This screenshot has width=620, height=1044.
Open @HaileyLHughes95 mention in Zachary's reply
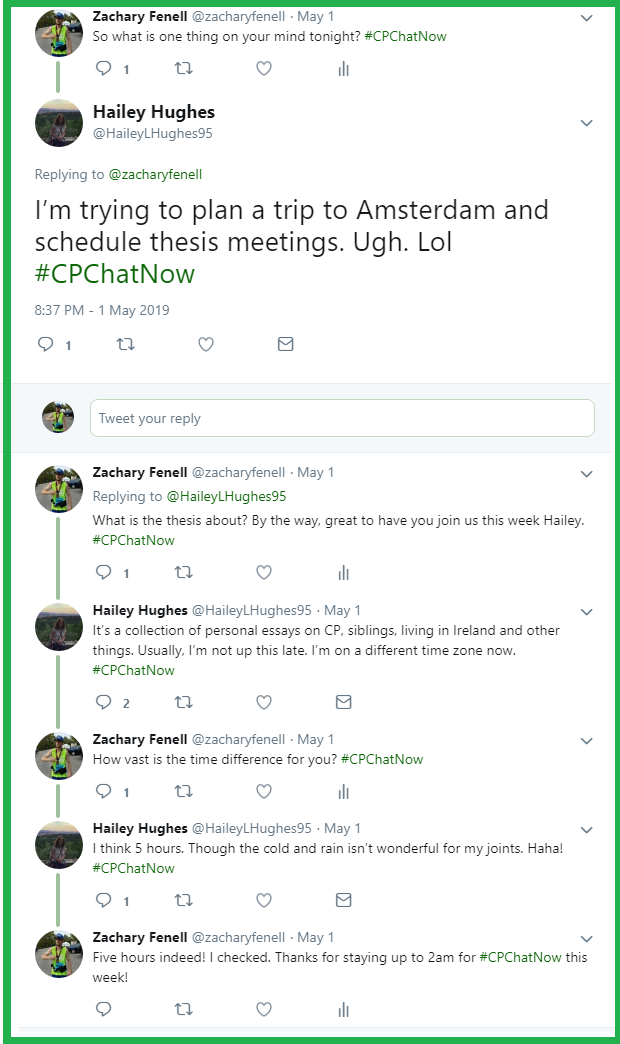(226, 496)
